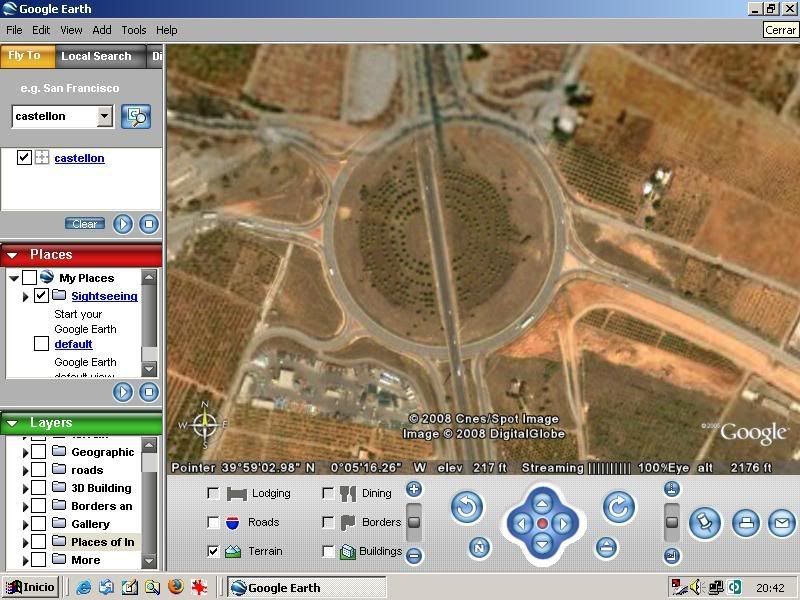This screenshot has width=800, height=600.
Task: Pan the map left
Action: [x=521, y=524]
